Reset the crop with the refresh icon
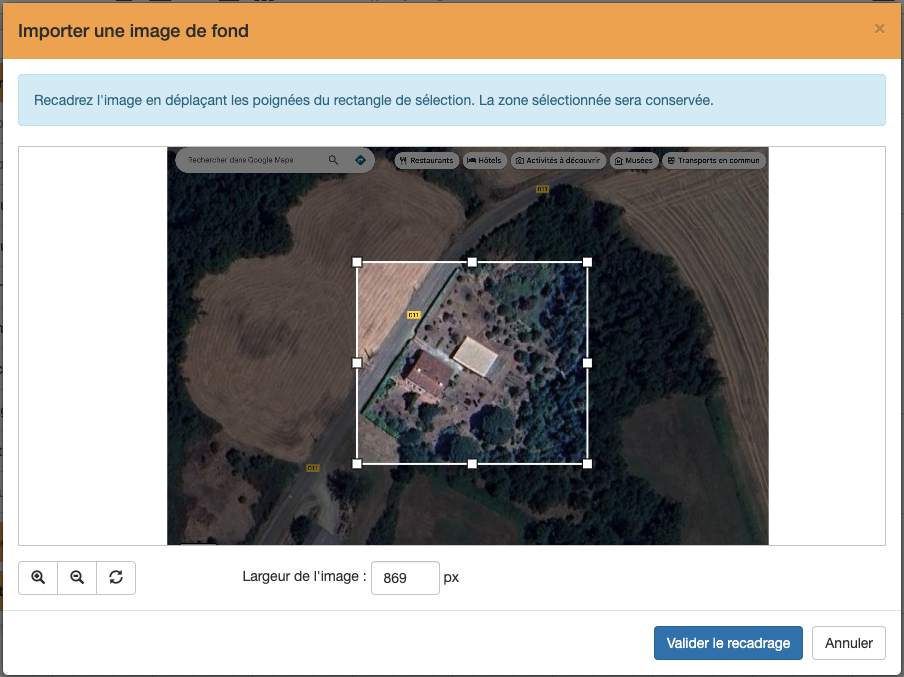Screen dimensions: 904x677 [116, 578]
